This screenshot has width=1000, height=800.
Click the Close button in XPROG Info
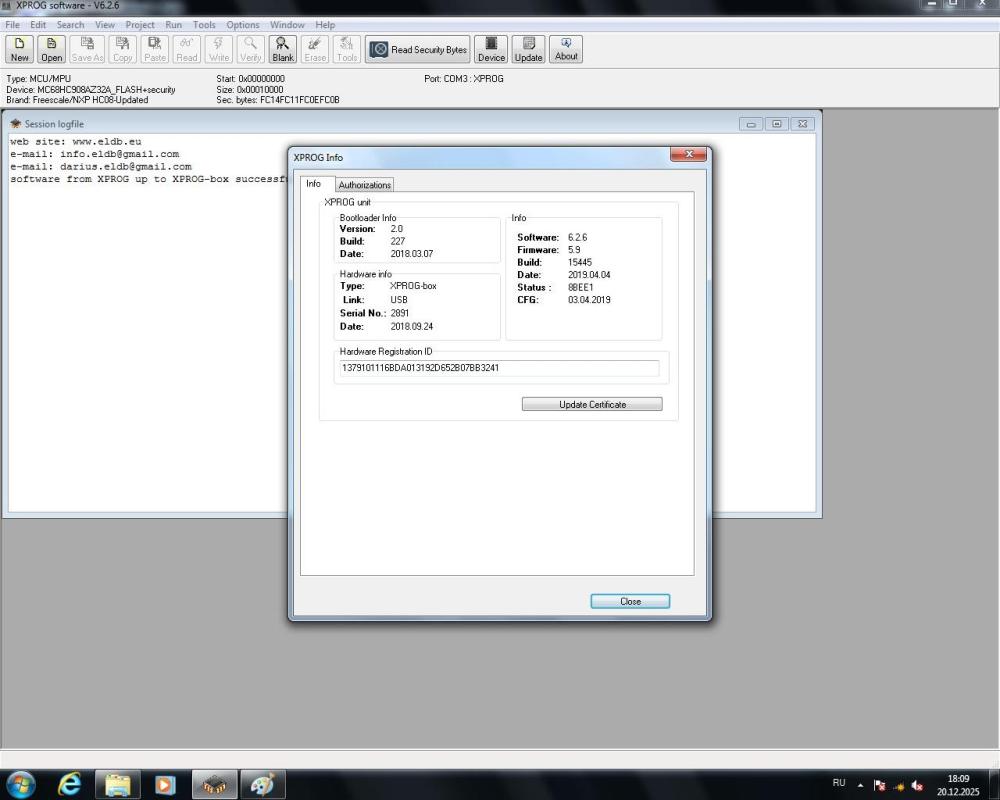630,601
